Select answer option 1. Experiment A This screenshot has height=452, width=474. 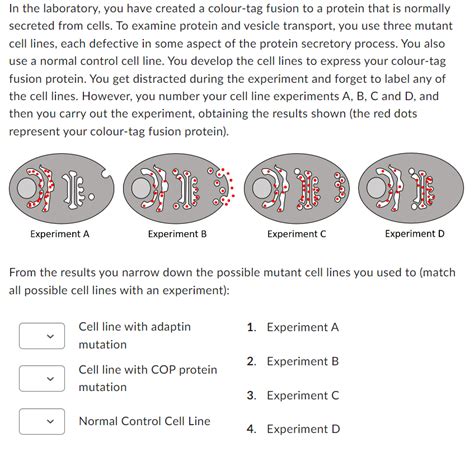(x=293, y=327)
